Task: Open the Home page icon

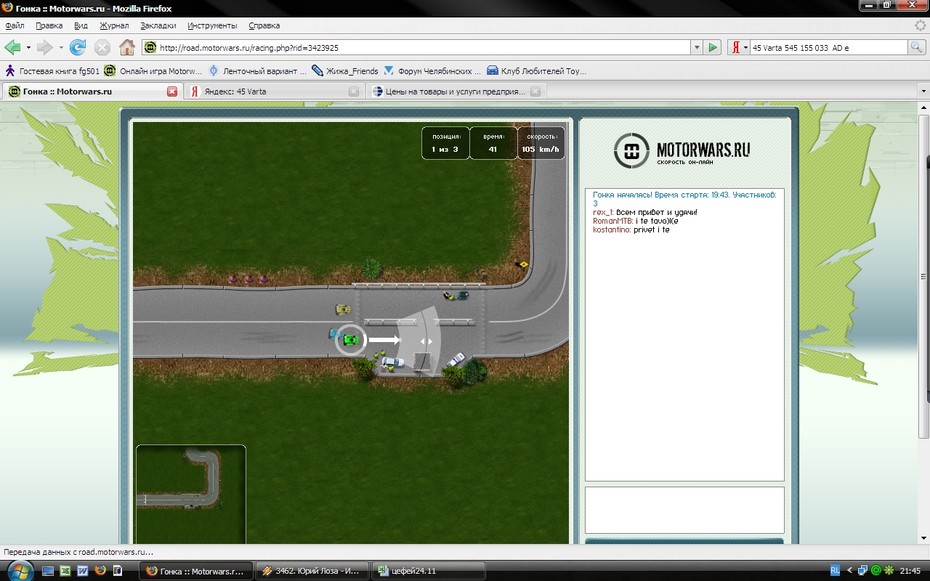Action: pos(127,47)
